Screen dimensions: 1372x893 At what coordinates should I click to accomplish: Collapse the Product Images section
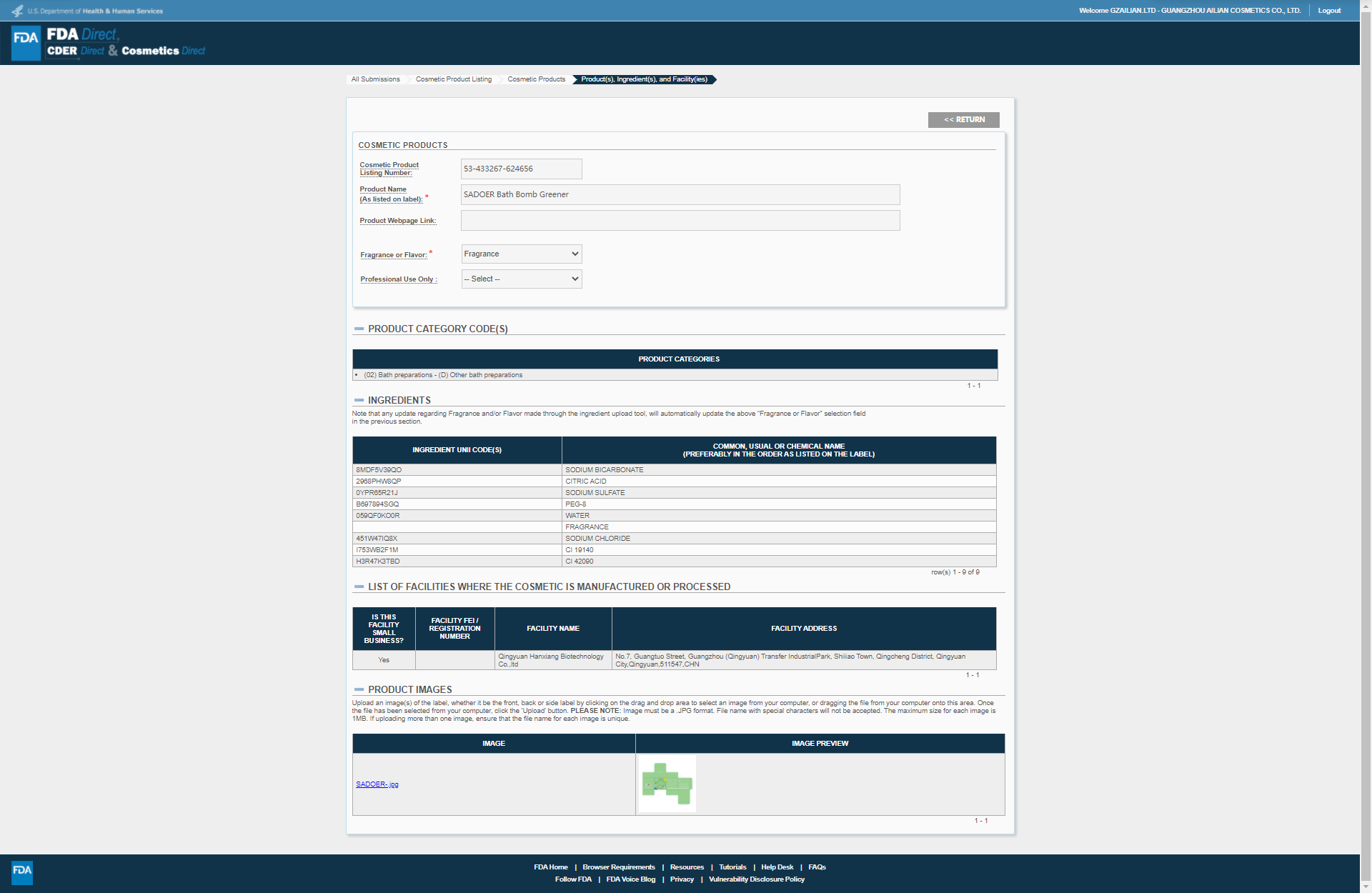point(359,690)
